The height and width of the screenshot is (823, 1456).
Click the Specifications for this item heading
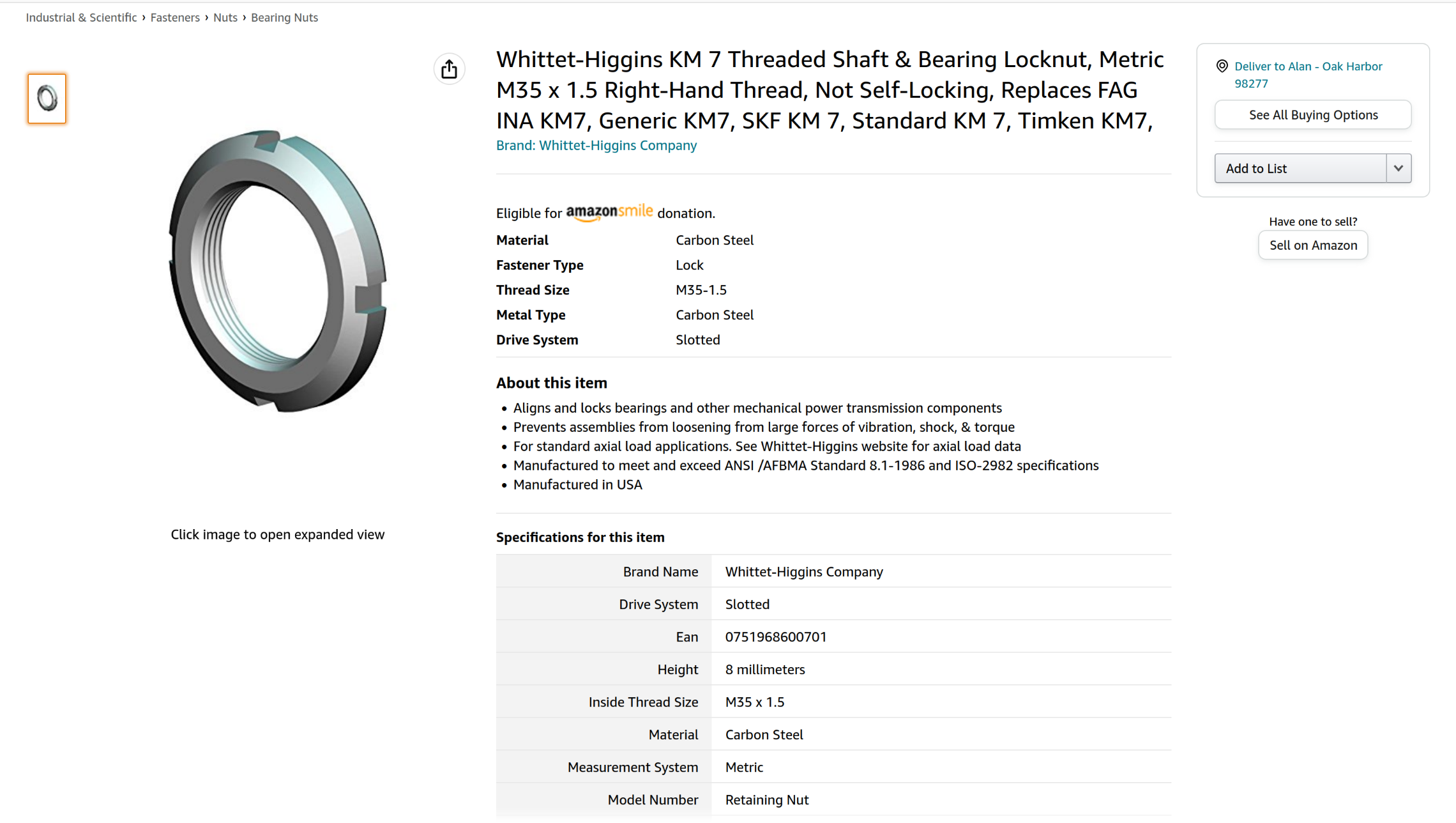coord(580,537)
